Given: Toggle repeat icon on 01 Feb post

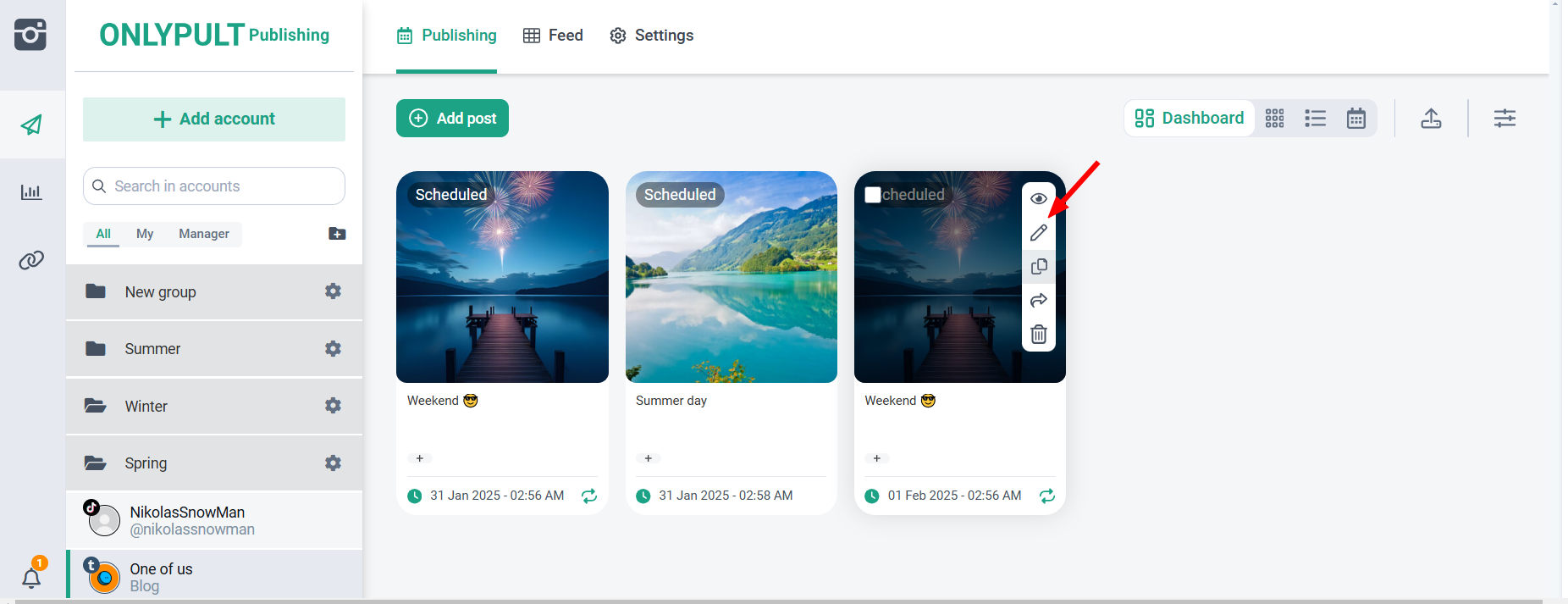Looking at the screenshot, I should 1047,496.
